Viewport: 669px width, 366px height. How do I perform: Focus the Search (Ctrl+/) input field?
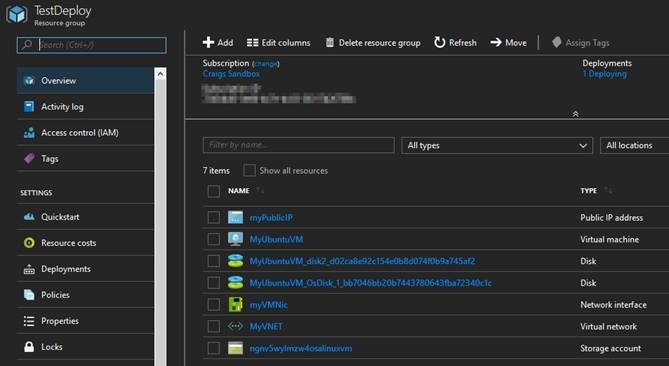pyautogui.click(x=92, y=45)
